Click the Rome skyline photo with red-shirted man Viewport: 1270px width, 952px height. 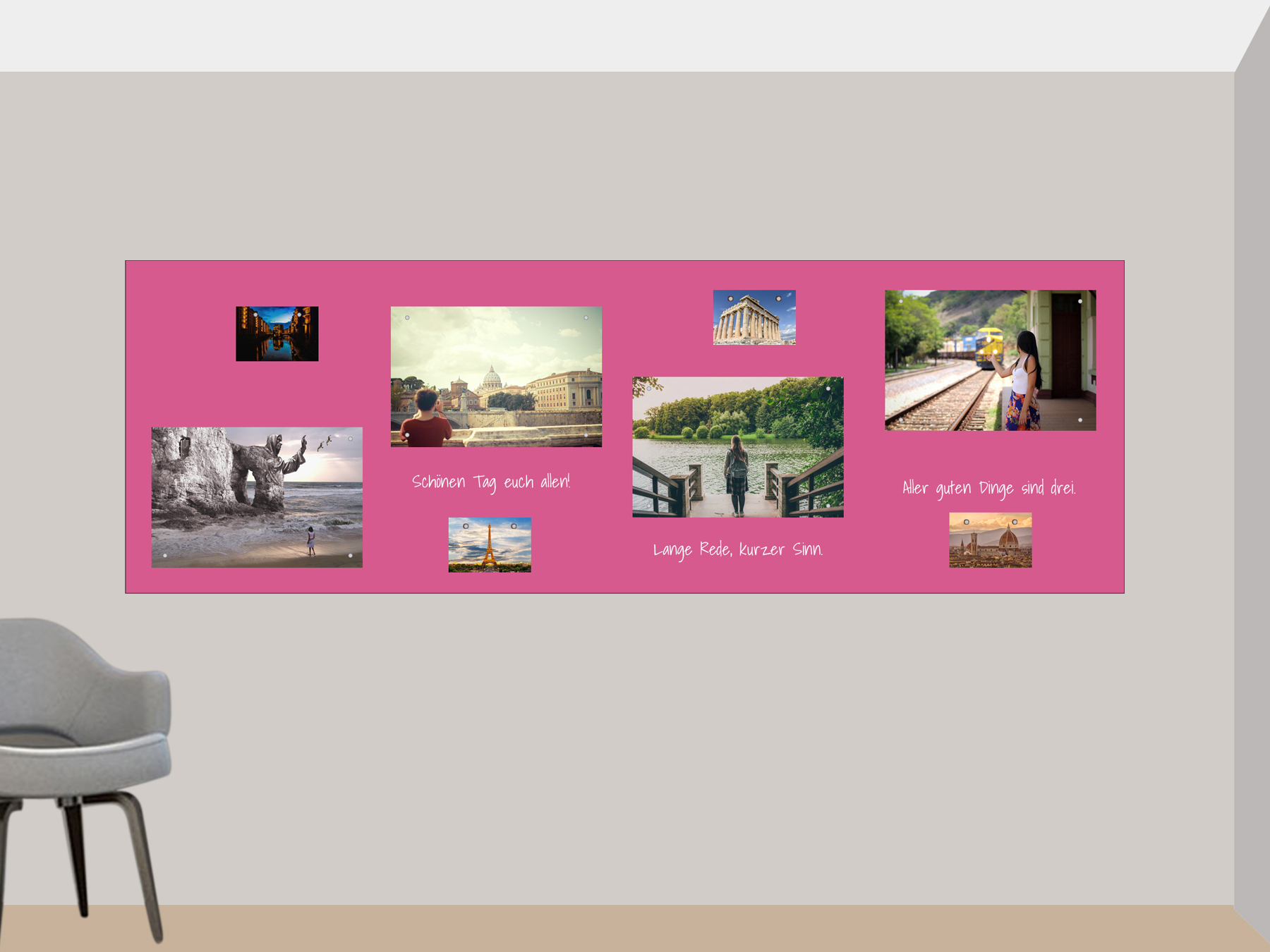point(496,377)
